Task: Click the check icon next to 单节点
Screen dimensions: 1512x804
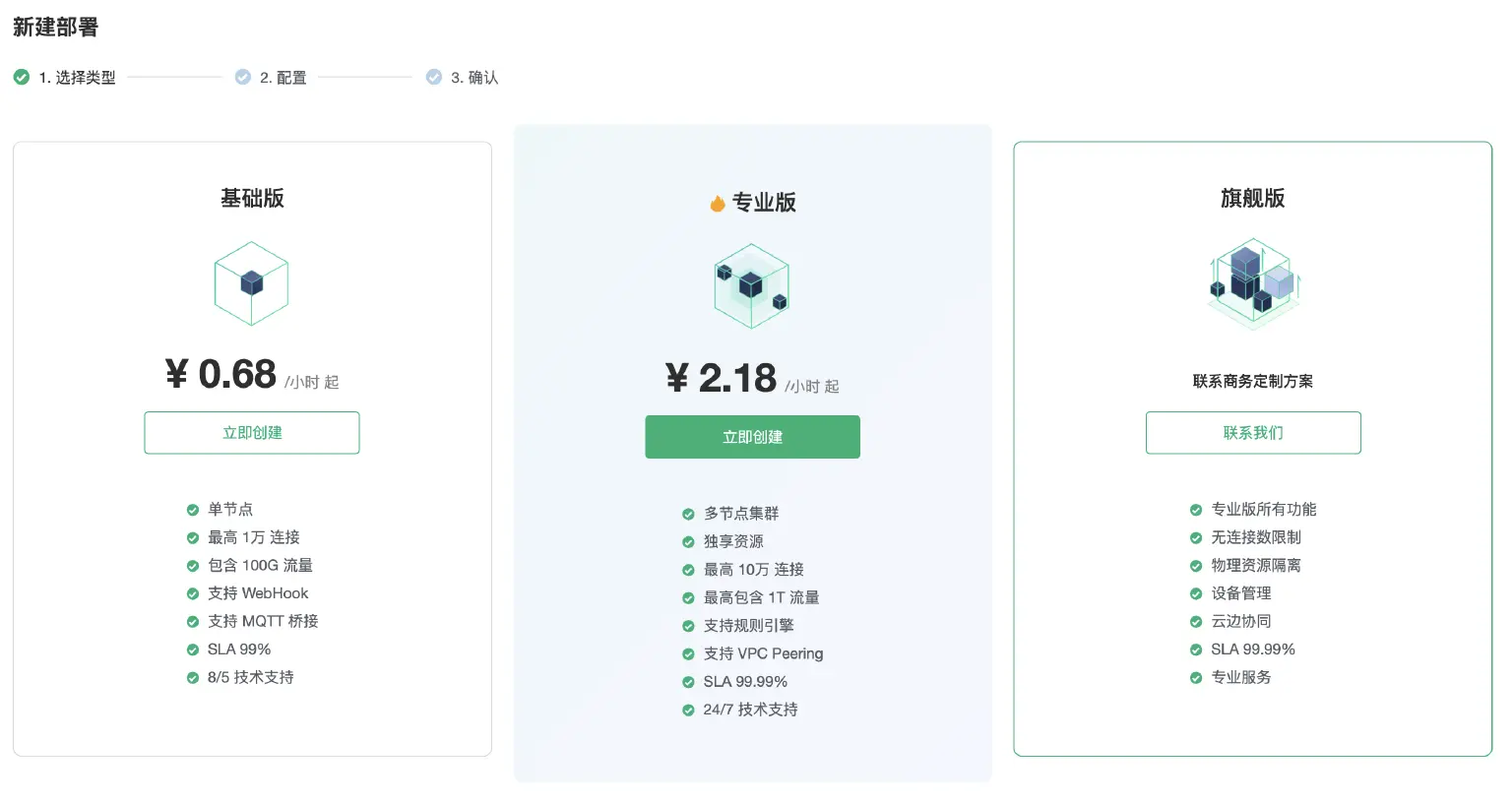Action: point(193,510)
